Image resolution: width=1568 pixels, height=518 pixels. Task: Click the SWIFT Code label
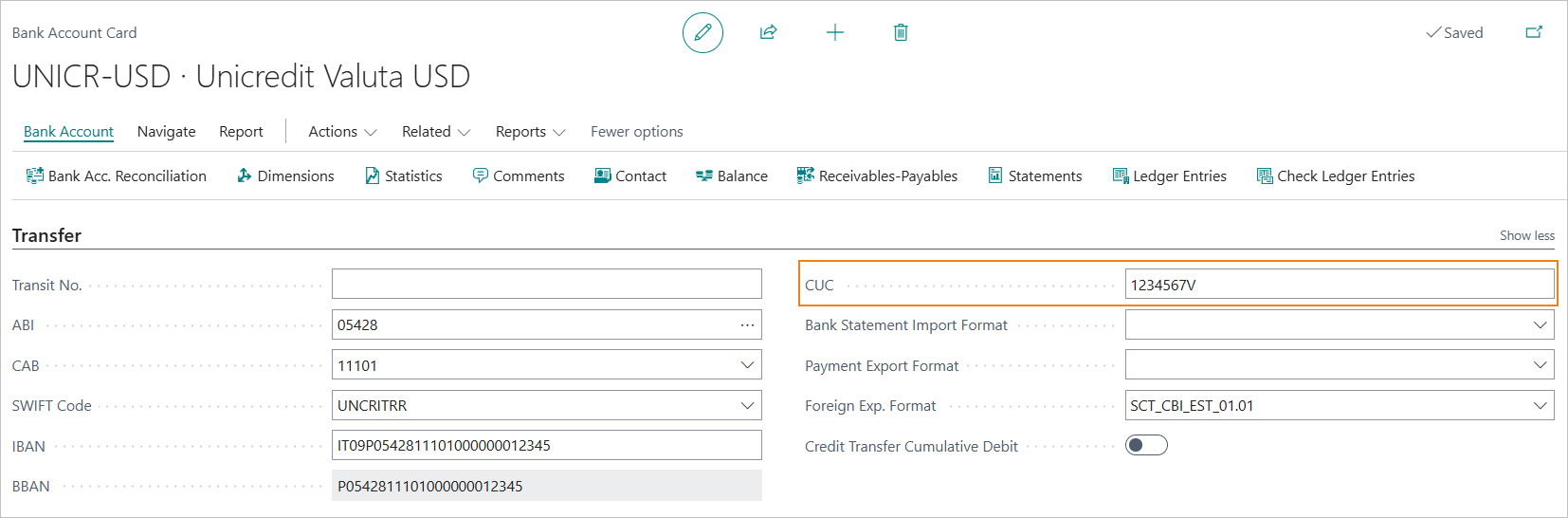(x=51, y=405)
